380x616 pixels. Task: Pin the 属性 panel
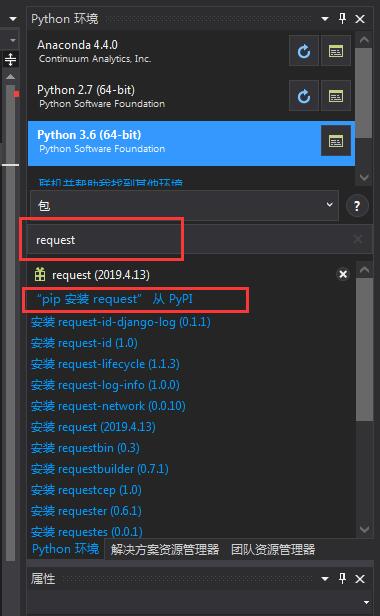point(342,578)
